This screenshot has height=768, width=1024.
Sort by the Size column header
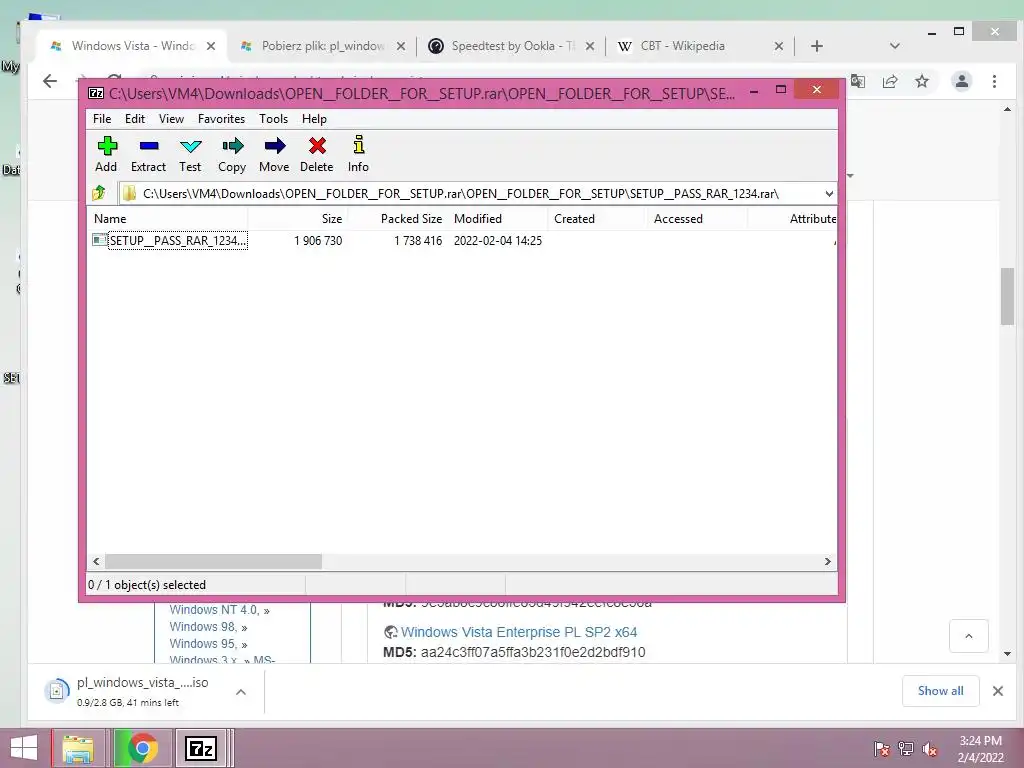[x=298, y=219]
